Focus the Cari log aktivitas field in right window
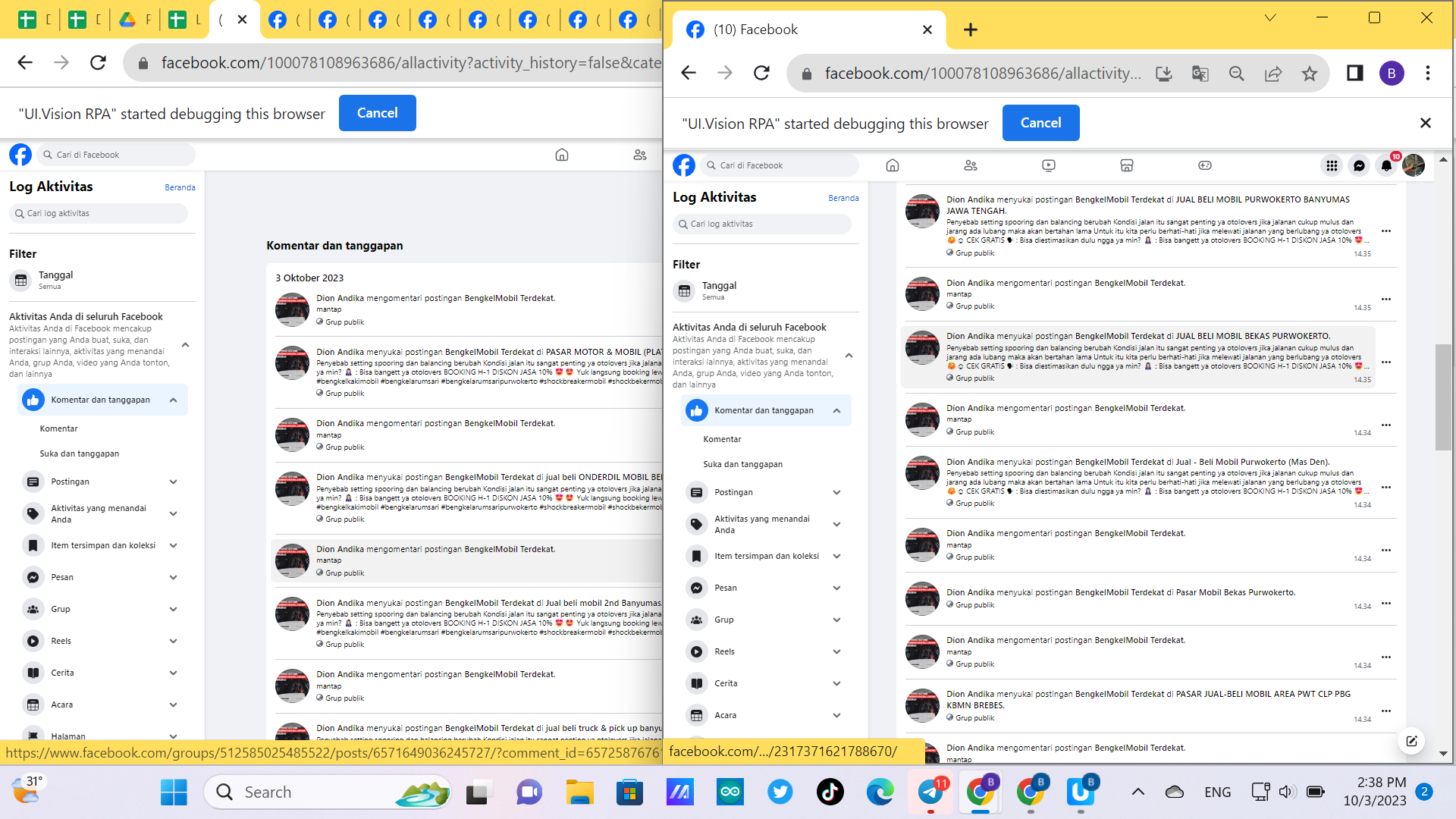 point(761,224)
